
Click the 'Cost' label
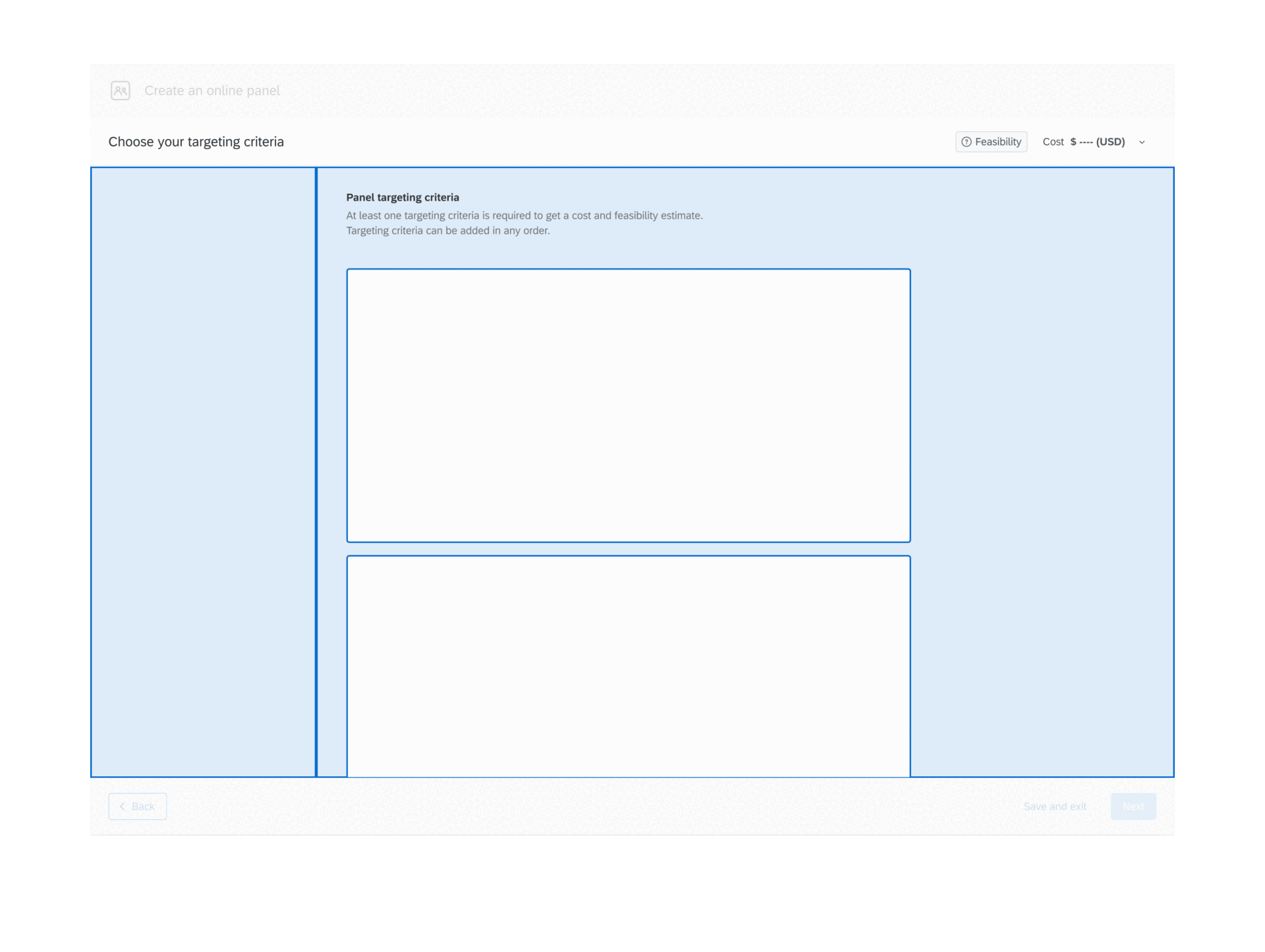pyautogui.click(x=1053, y=142)
